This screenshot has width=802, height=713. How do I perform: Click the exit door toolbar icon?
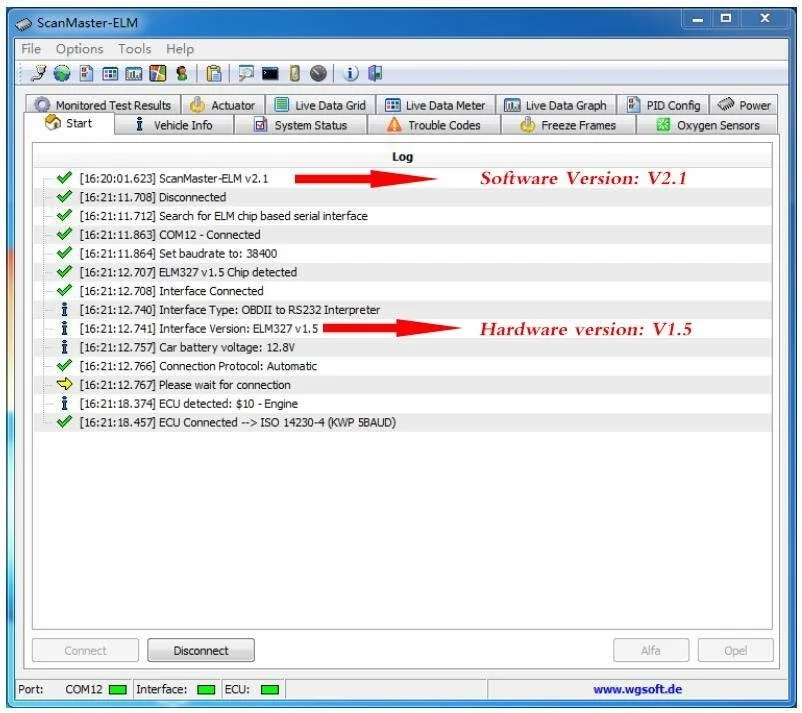[x=375, y=73]
